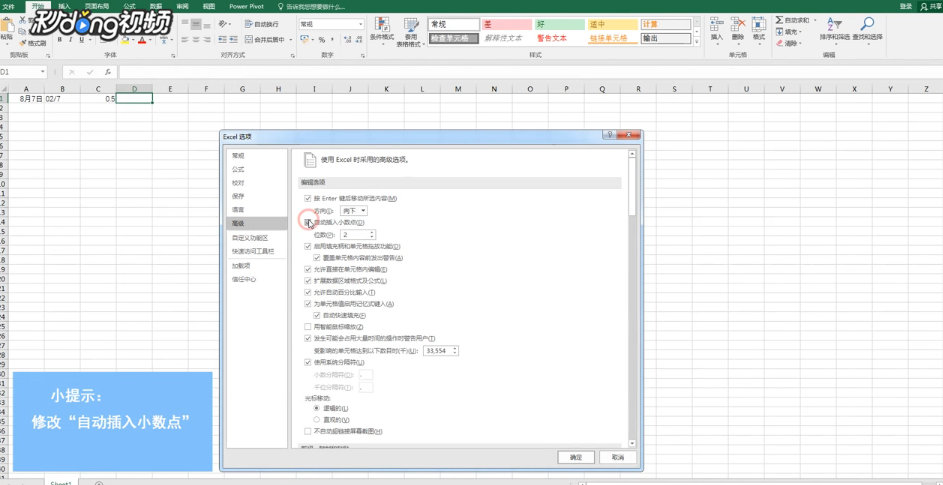Toggle 启用填充柄和单元格拖放功能 checkbox

(x=308, y=246)
